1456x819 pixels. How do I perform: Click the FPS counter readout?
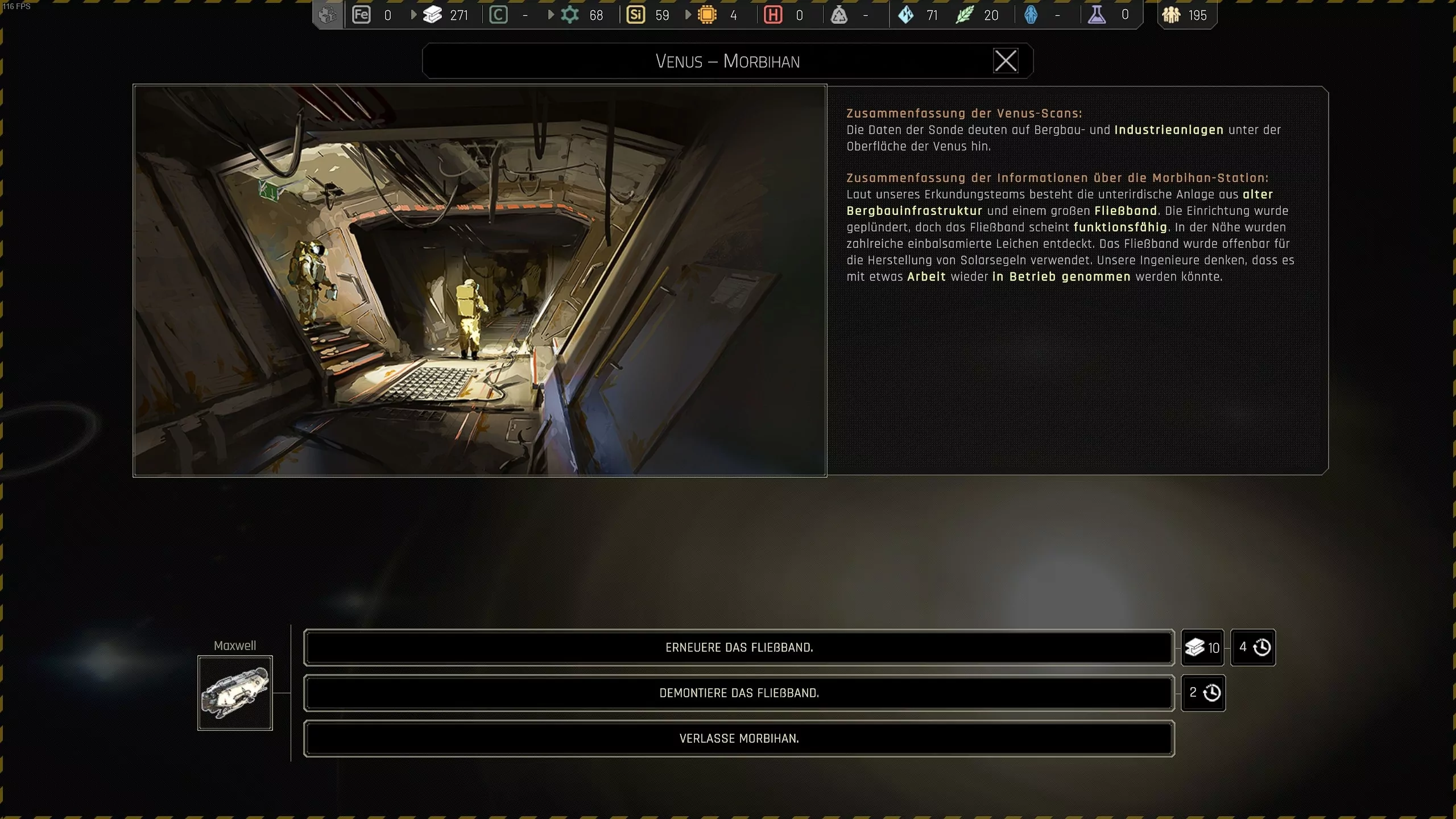(16, 6)
